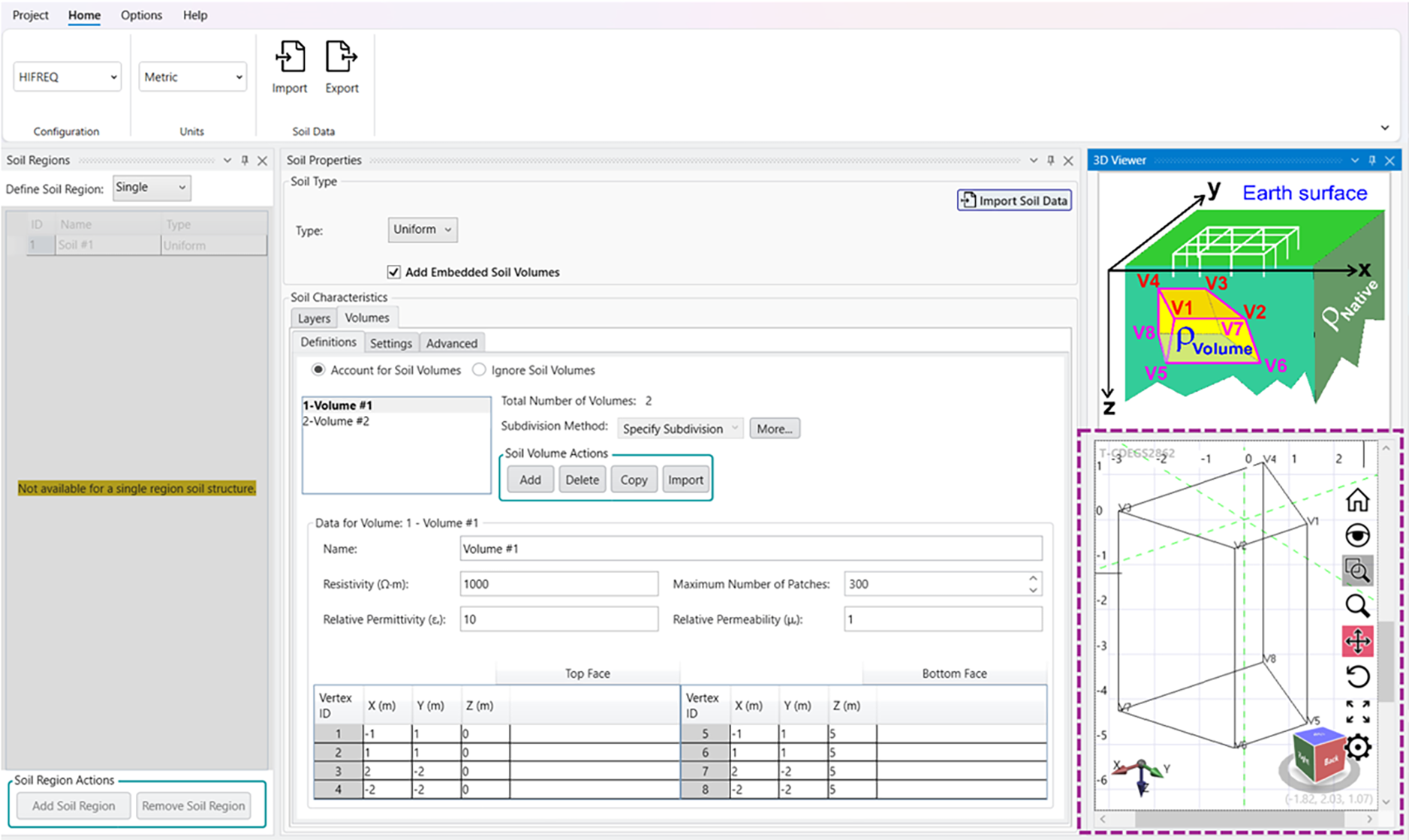The height and width of the screenshot is (840, 1409).
Task: Select 2-Volume #2 in the volume list
Action: pyautogui.click(x=396, y=421)
